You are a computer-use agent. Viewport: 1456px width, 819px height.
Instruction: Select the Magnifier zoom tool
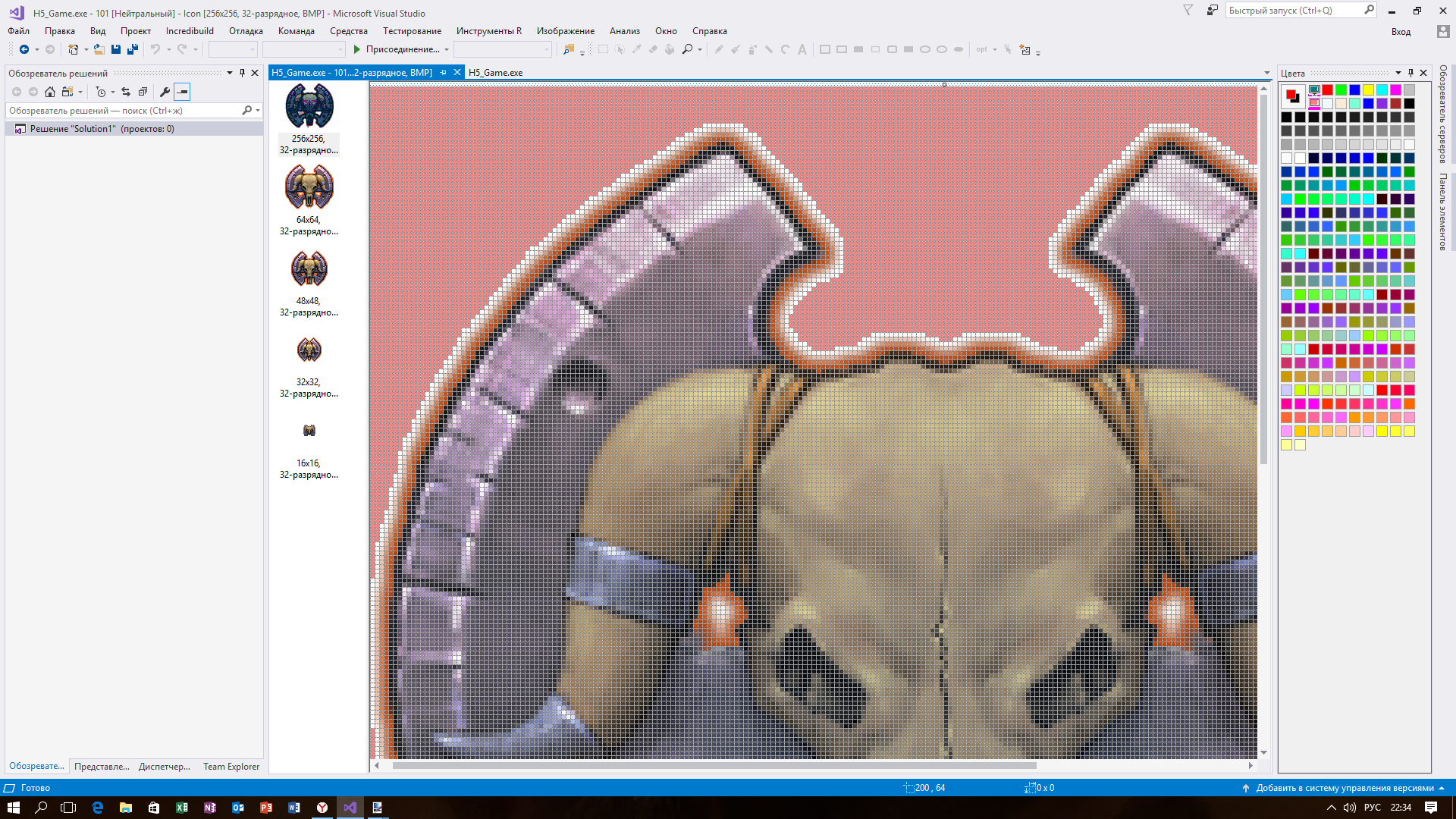pyautogui.click(x=687, y=49)
